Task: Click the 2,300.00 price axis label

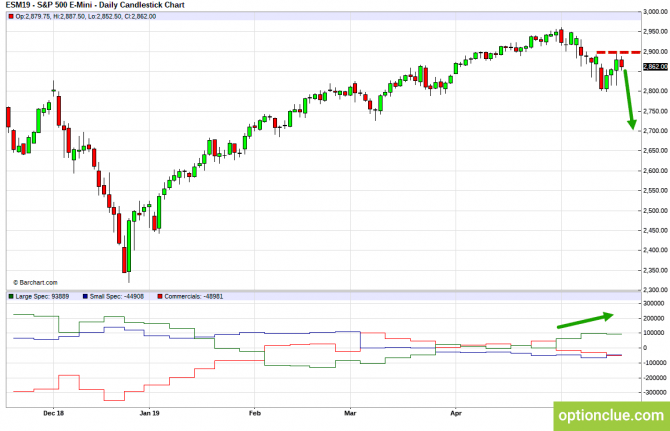Action: [655, 290]
